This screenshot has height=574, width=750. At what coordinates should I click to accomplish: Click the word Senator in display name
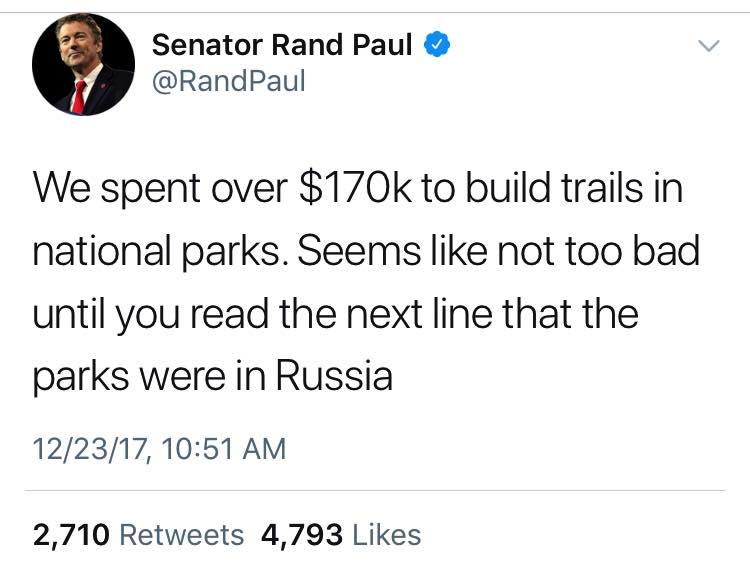(x=207, y=45)
